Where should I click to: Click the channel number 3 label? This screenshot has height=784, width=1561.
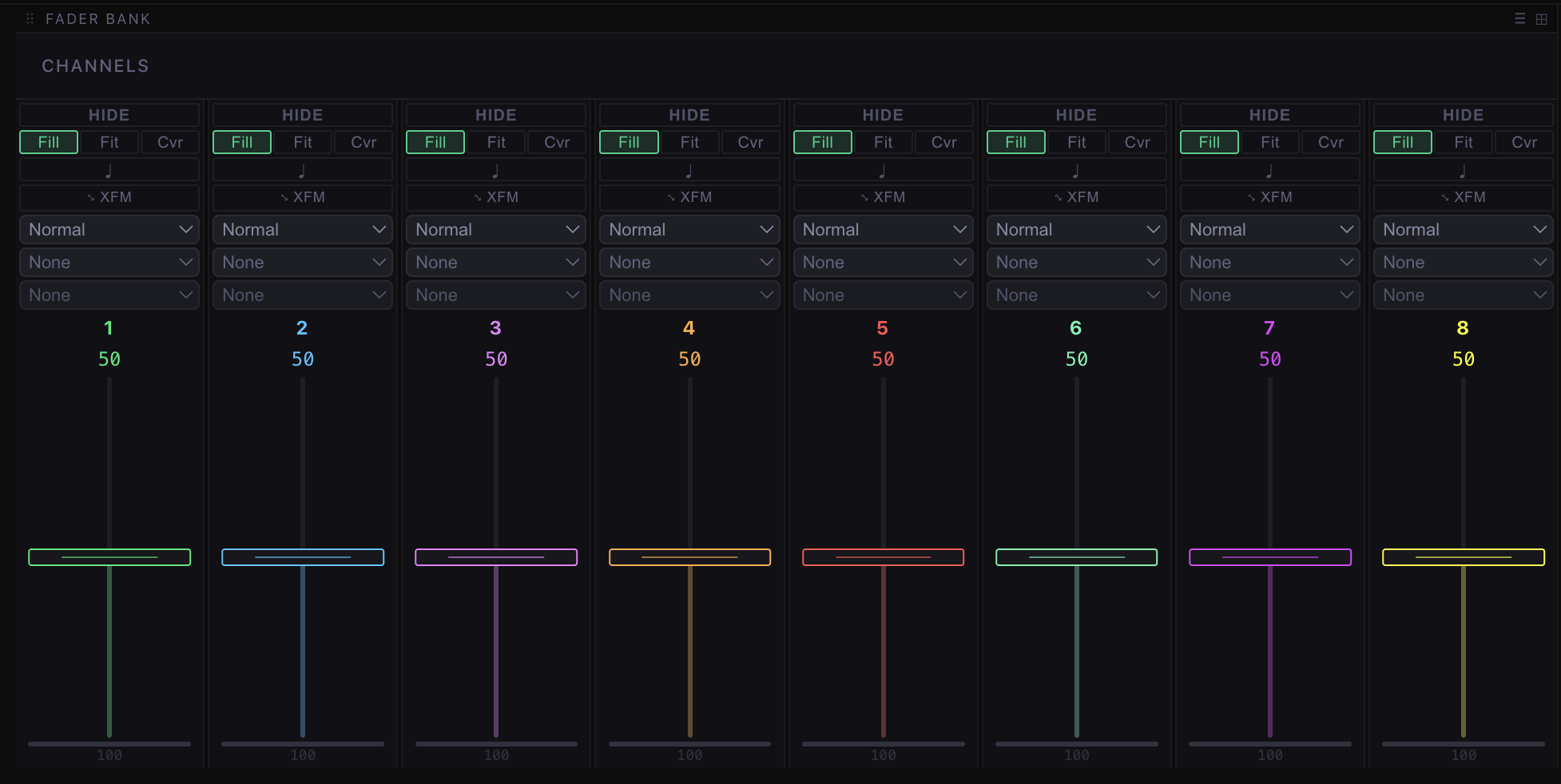tap(496, 328)
